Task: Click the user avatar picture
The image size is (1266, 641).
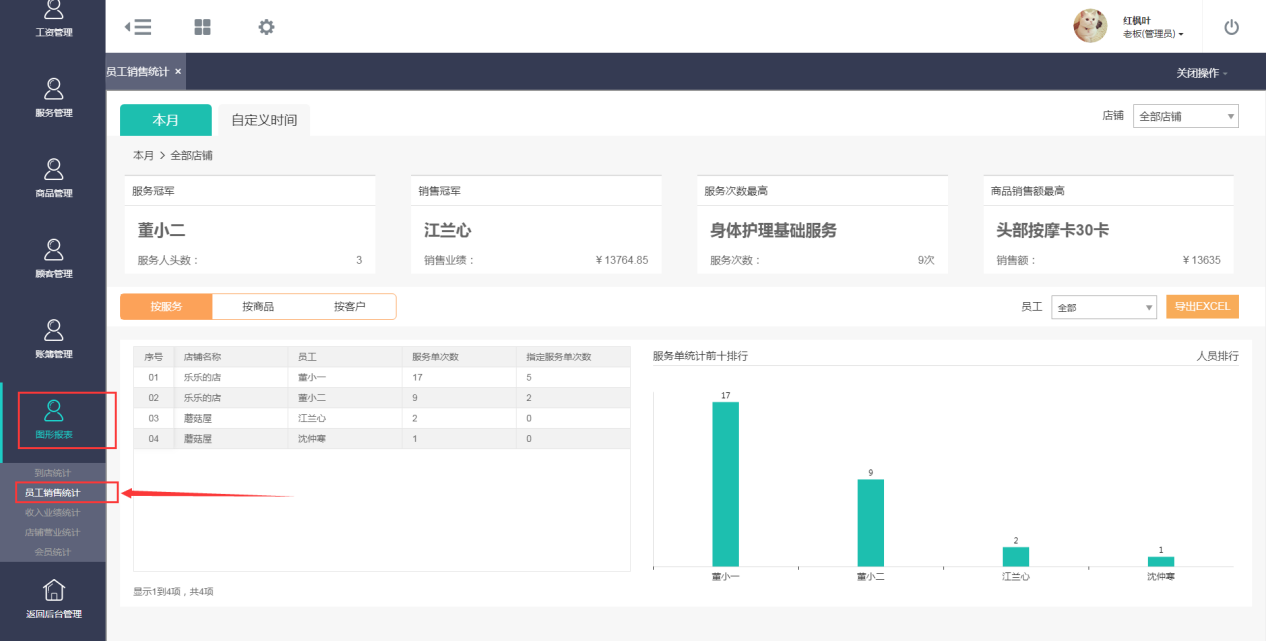Action: [x=1090, y=26]
